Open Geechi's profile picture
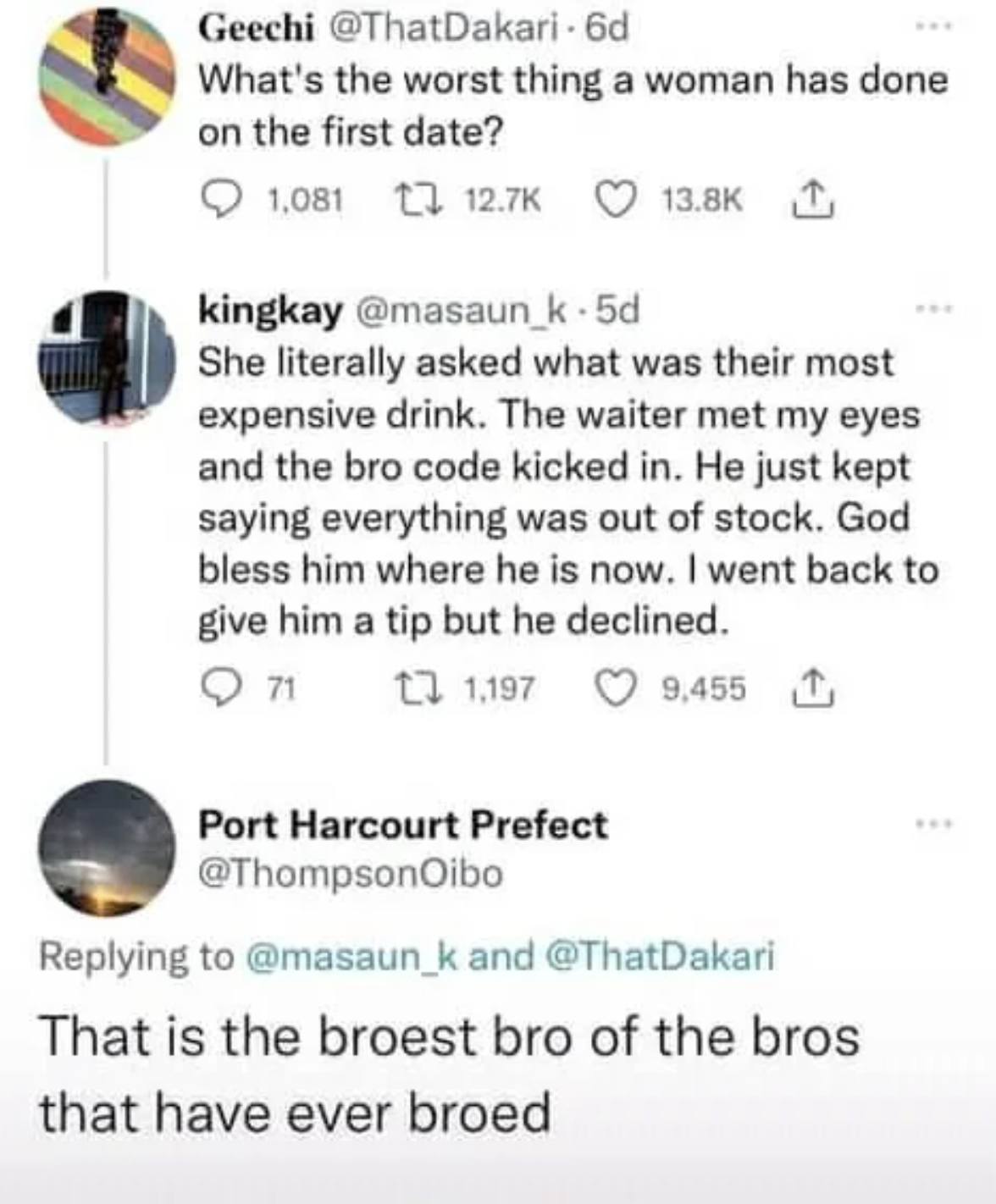Viewport: 996px width, 1204px height. point(108,78)
